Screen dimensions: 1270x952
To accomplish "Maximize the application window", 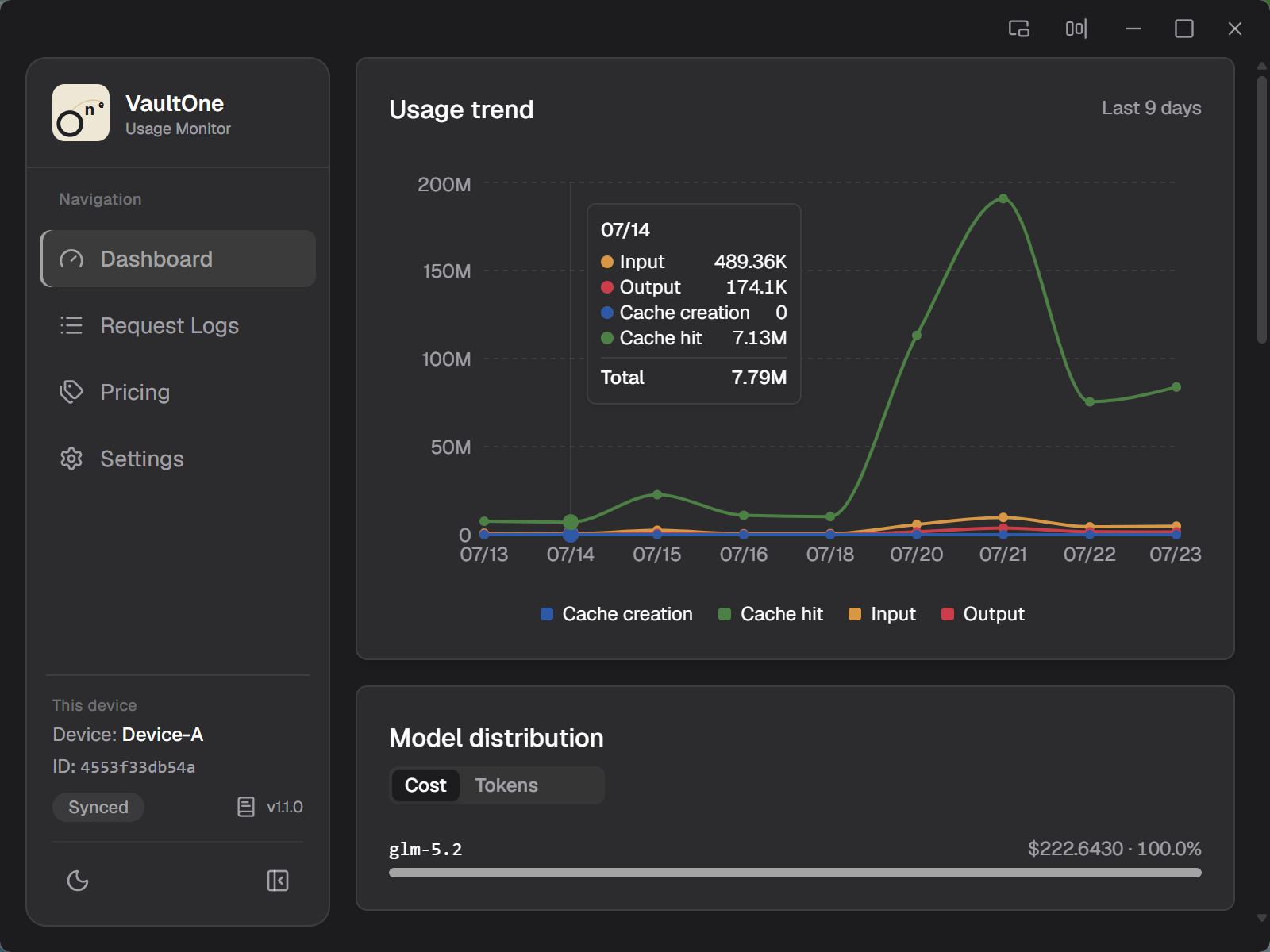I will click(x=1184, y=29).
